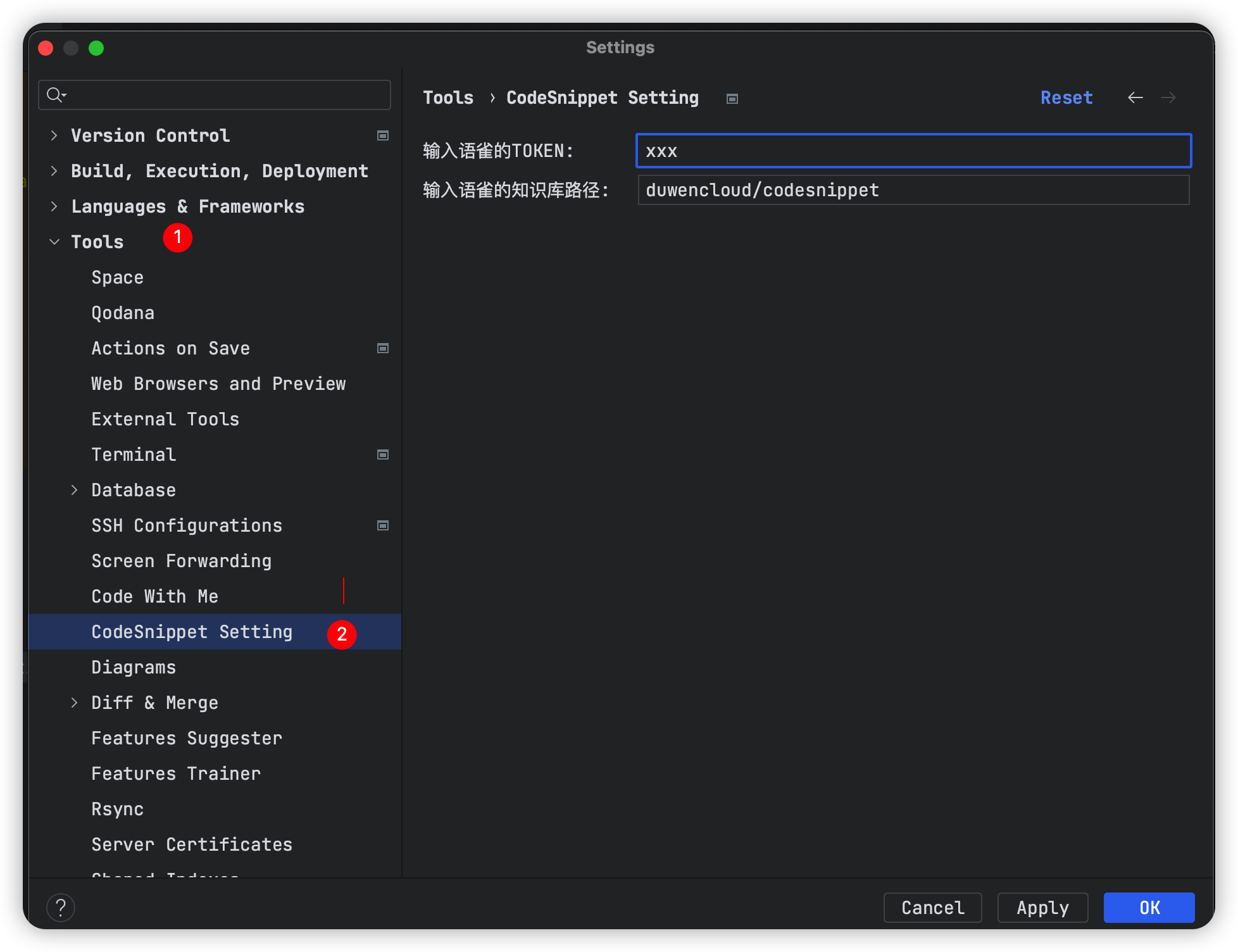Maximize the Settings window
The height and width of the screenshot is (952, 1238).
tap(96, 48)
